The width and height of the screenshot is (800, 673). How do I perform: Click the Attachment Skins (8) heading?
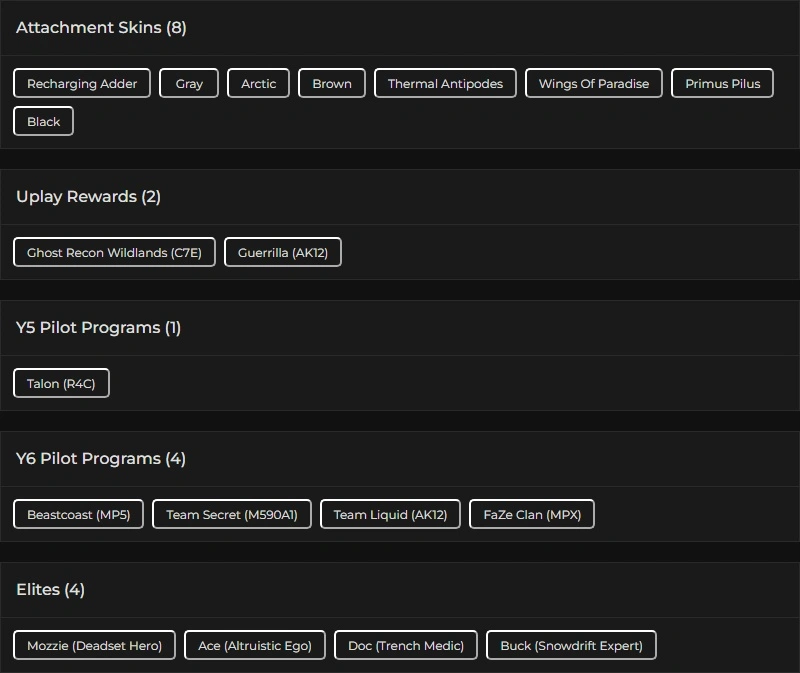pos(101,28)
